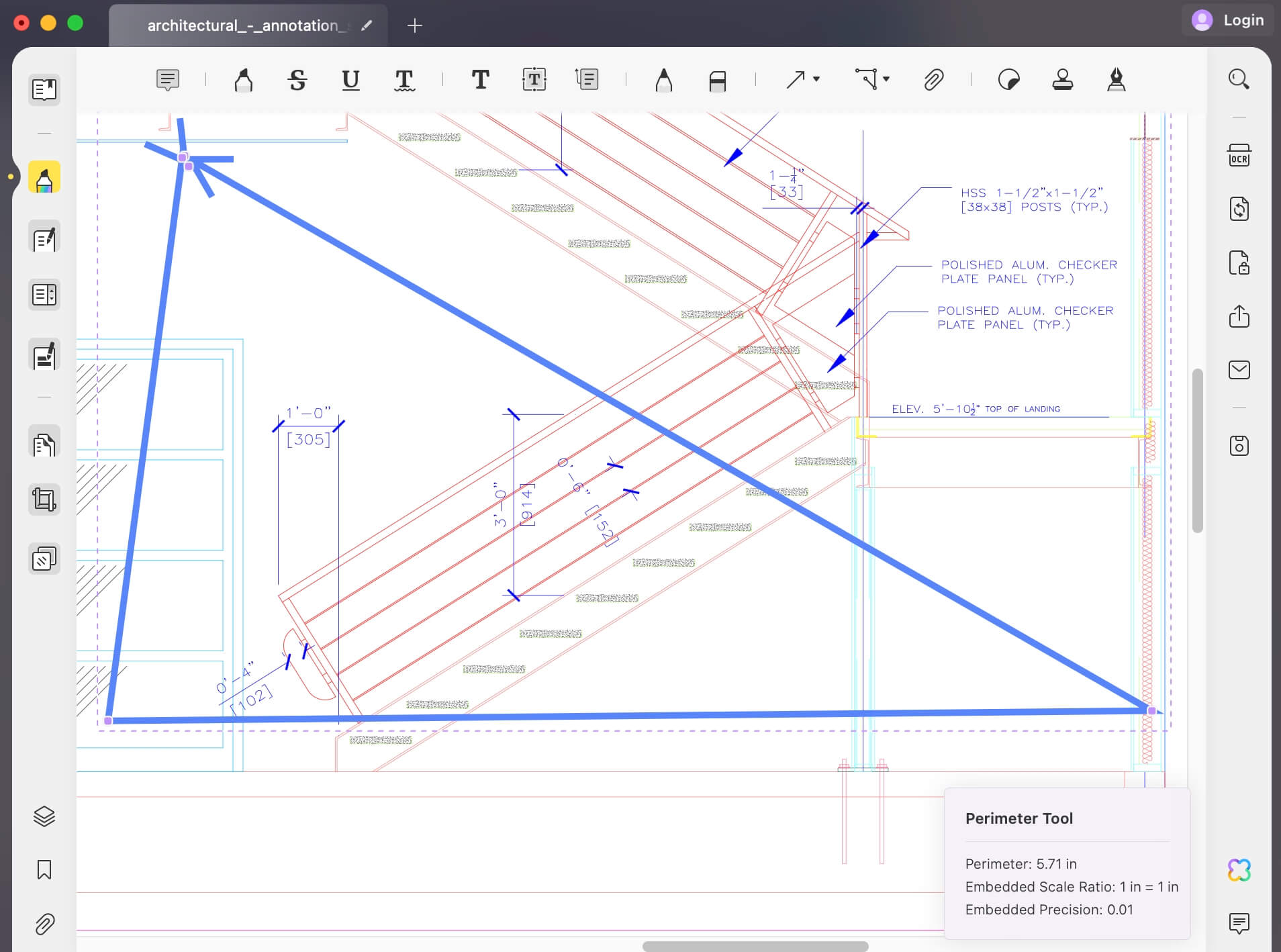Toggle the Comment mode in the left sidebar
The image size is (1281, 952).
44,177
